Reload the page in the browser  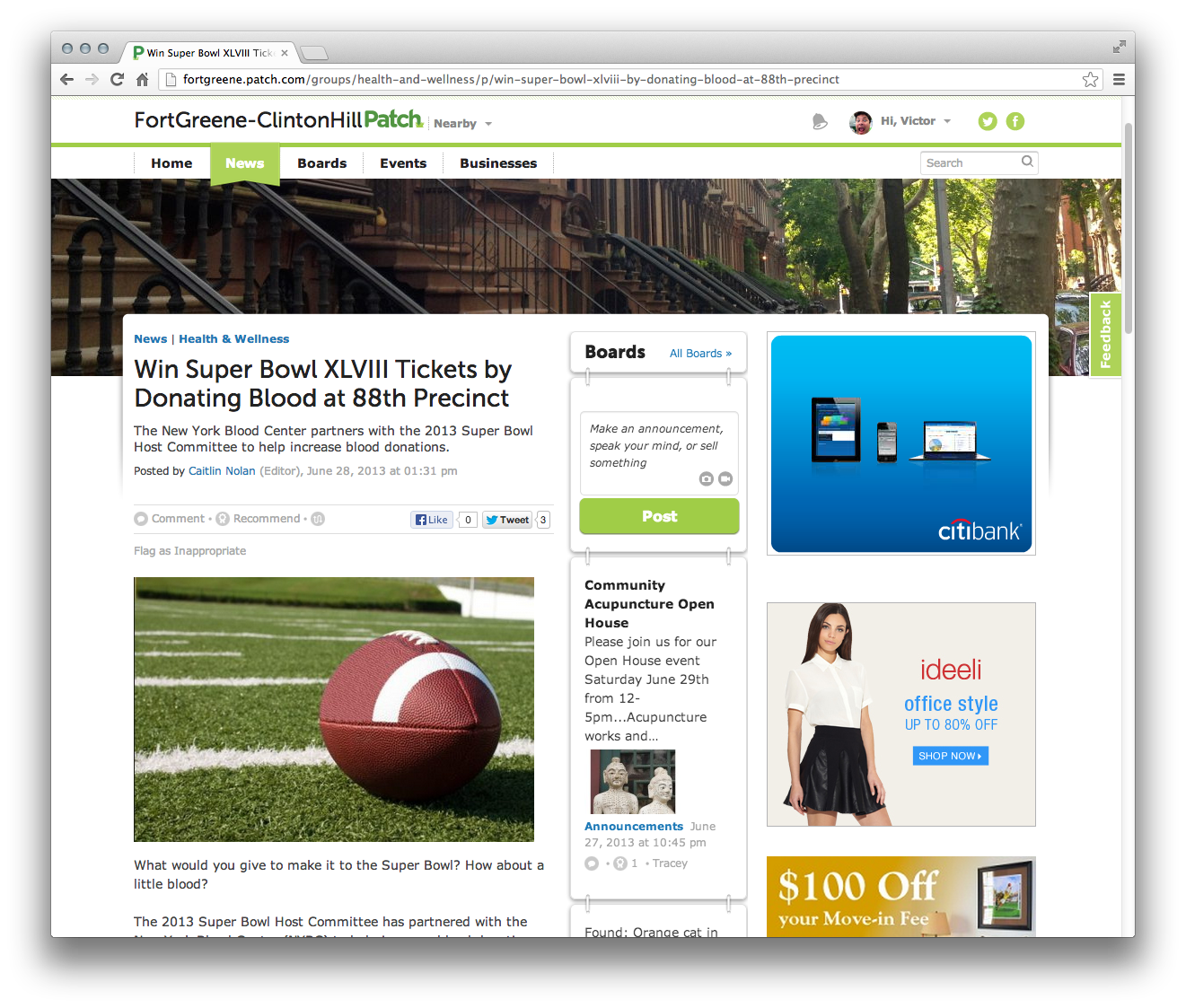coord(117,80)
